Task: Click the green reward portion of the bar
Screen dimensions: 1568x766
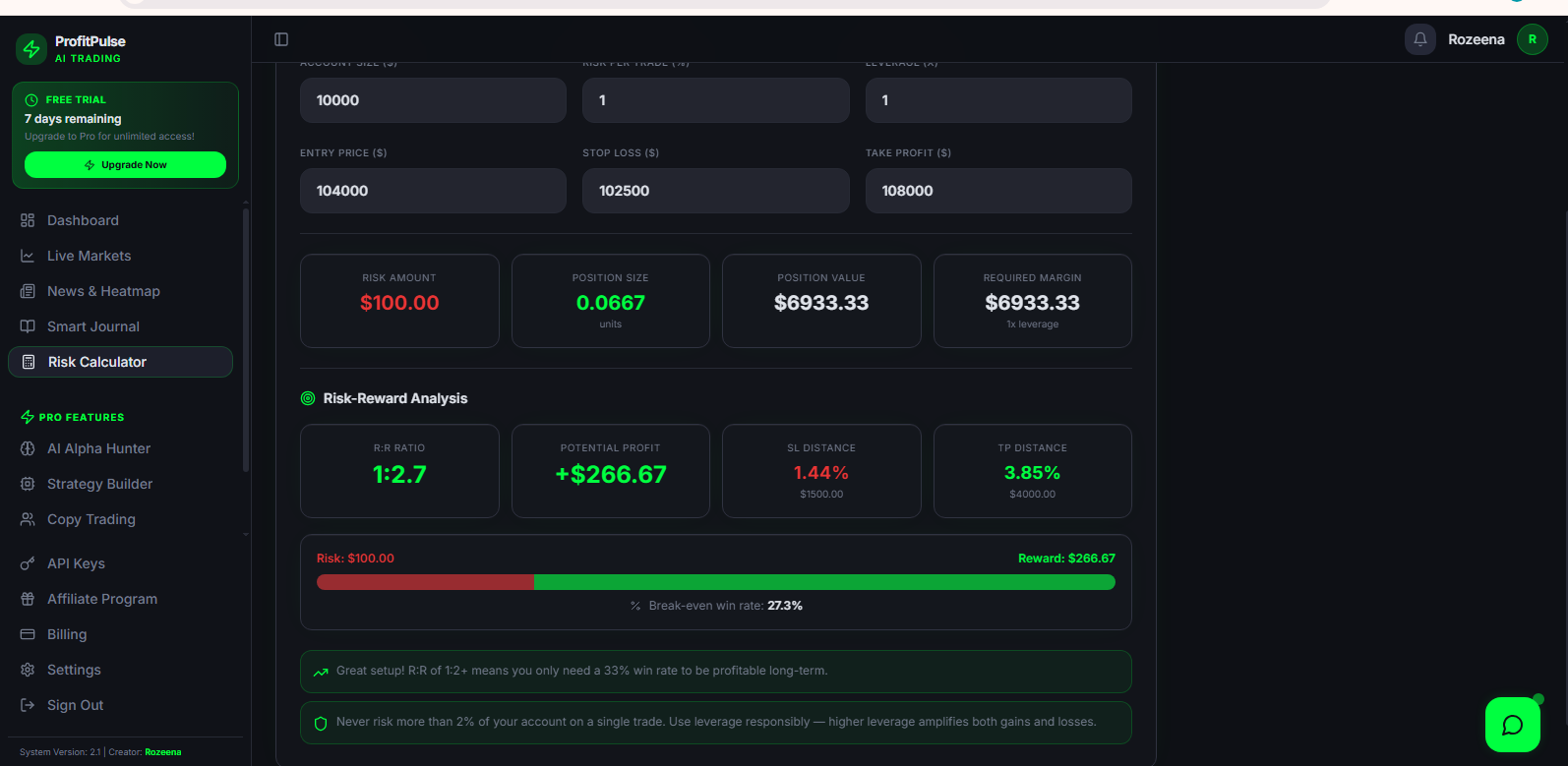Action: point(824,582)
